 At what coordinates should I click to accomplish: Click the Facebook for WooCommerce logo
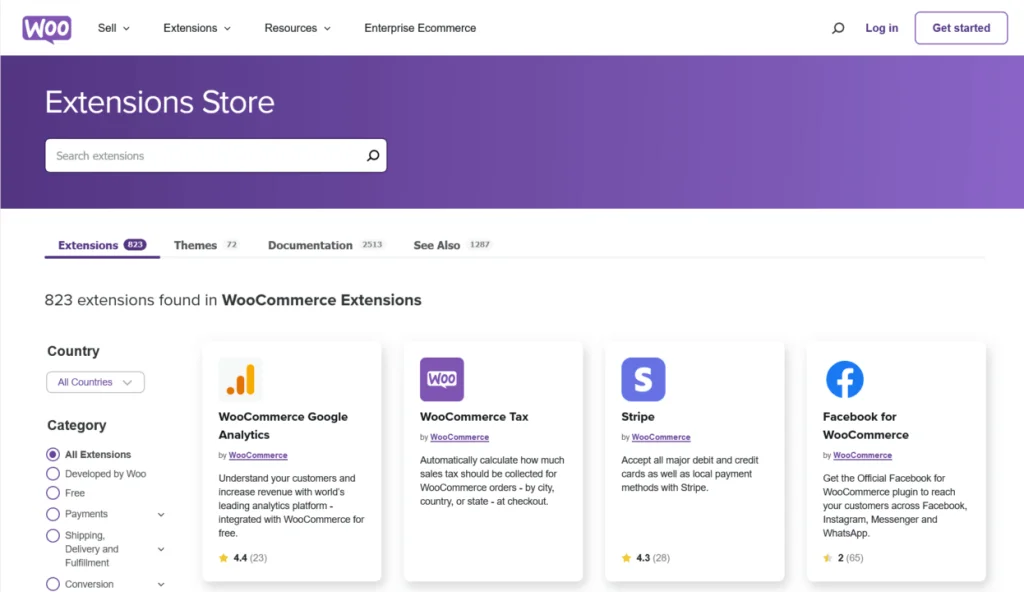(844, 380)
